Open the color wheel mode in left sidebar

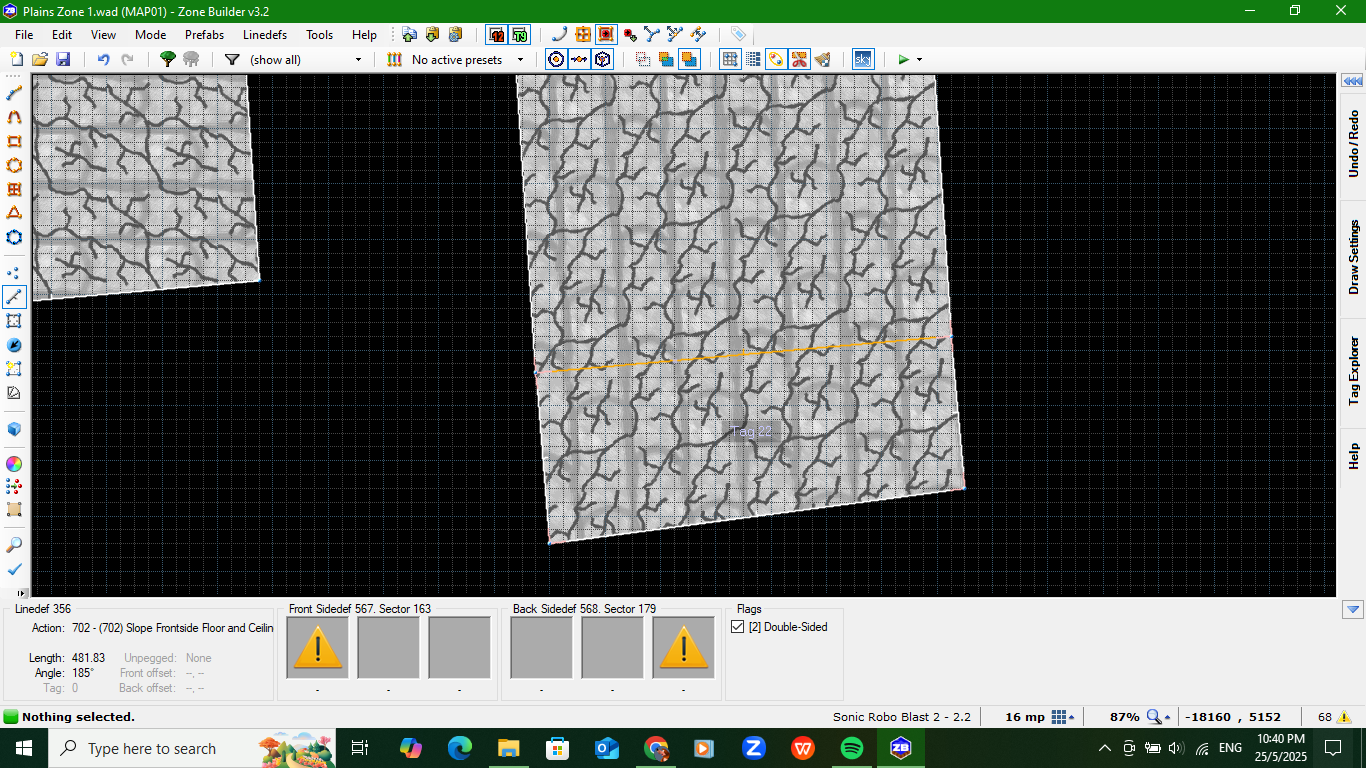coord(14,464)
